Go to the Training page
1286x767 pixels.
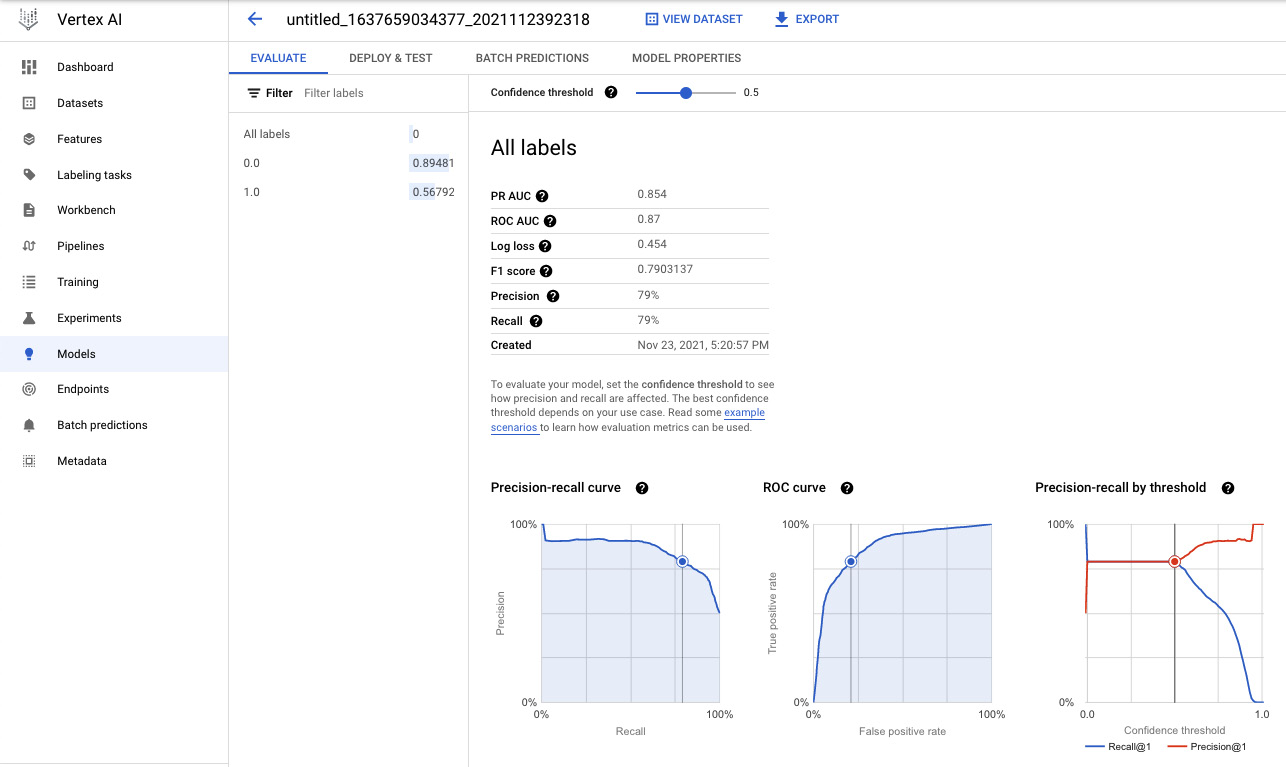click(x=78, y=282)
